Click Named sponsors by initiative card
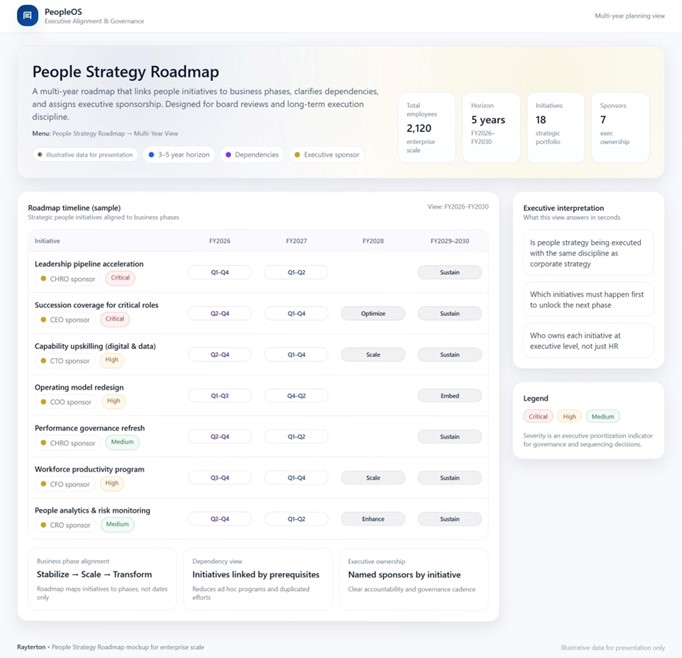This screenshot has height=658, width=682. pos(414,579)
